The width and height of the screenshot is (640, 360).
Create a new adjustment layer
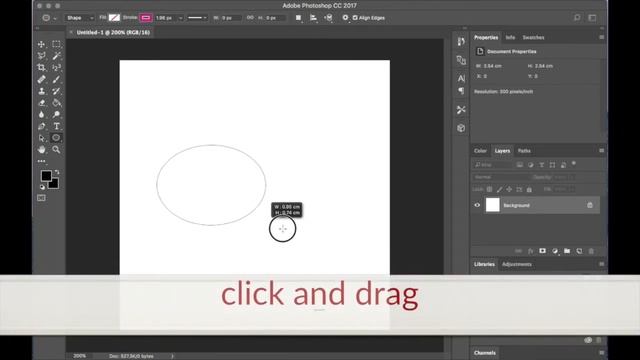[x=555, y=251]
